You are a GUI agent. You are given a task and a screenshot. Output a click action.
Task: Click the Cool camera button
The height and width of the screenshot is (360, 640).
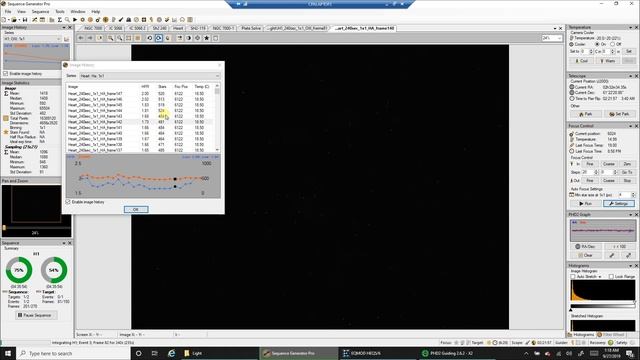pos(582,61)
